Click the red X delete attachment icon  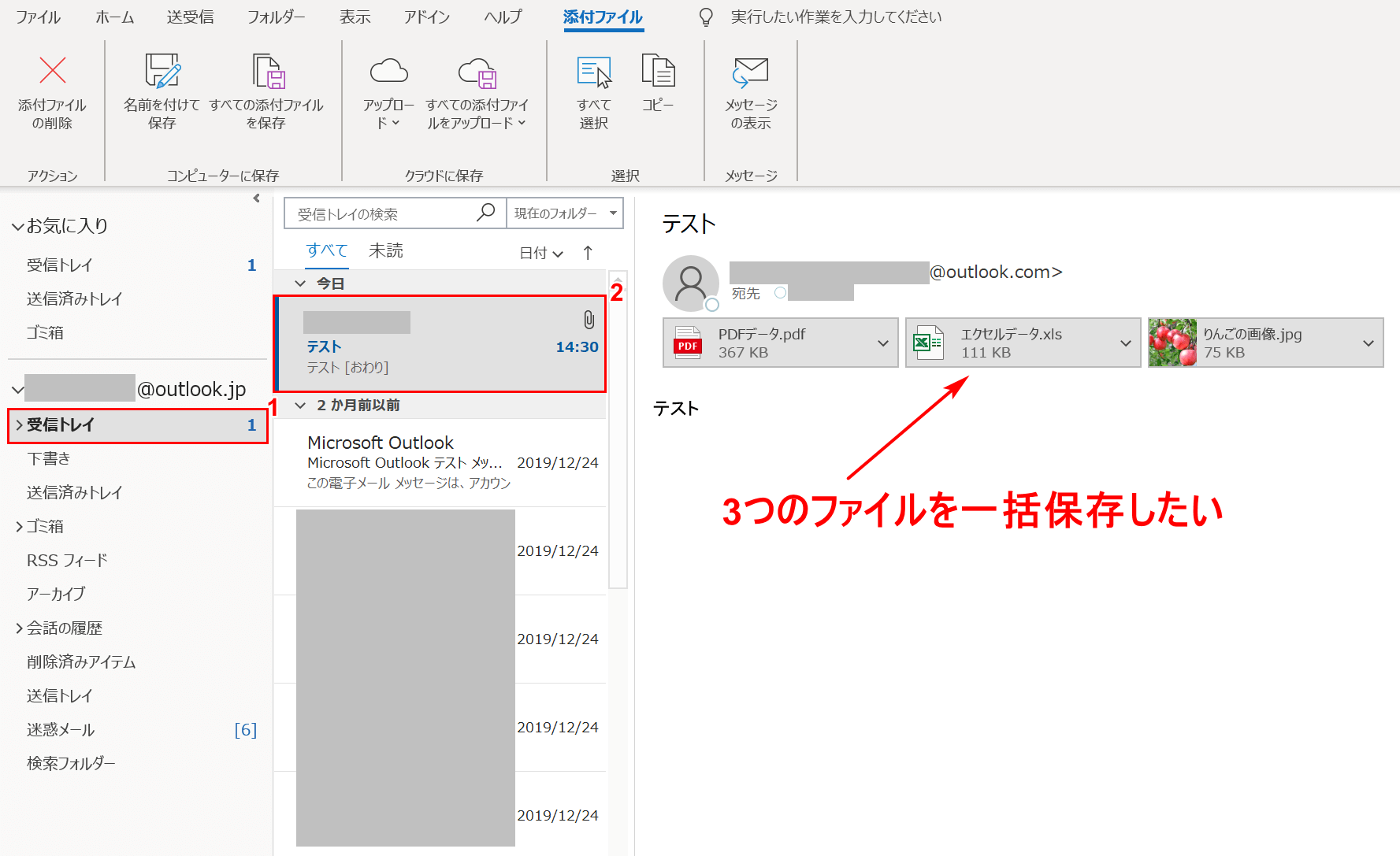[x=52, y=72]
